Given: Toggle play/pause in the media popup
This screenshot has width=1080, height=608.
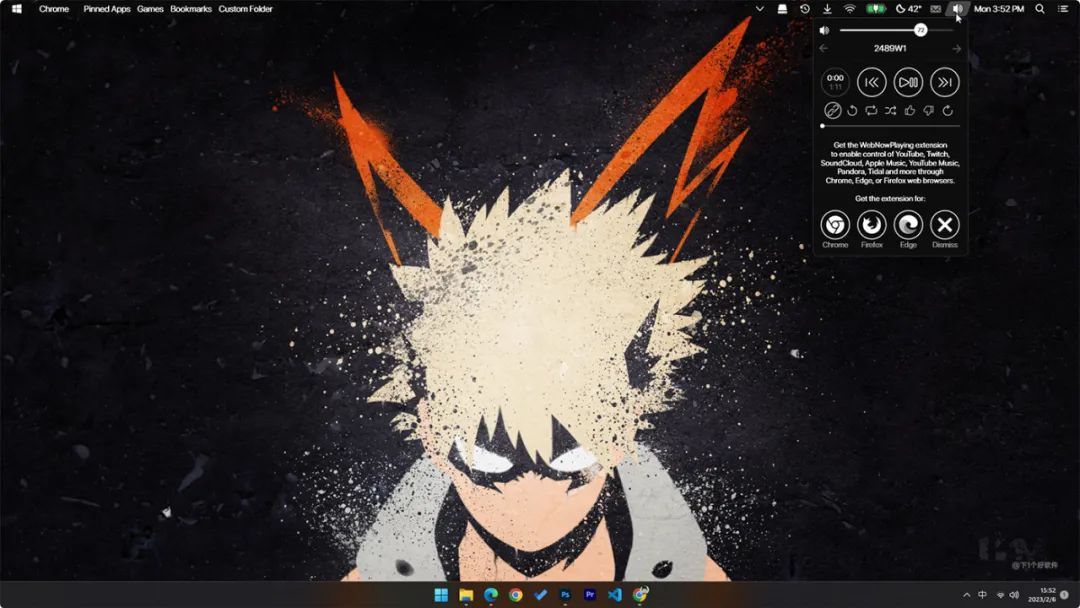Looking at the screenshot, I should (x=908, y=83).
